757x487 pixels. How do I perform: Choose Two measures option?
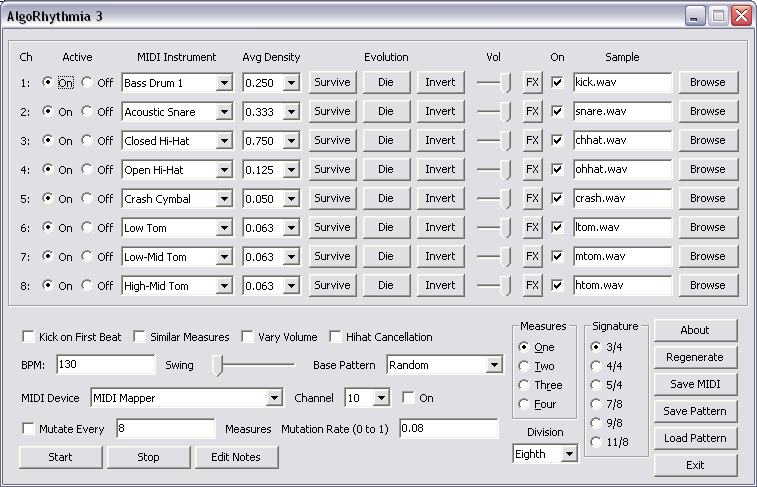tap(525, 366)
